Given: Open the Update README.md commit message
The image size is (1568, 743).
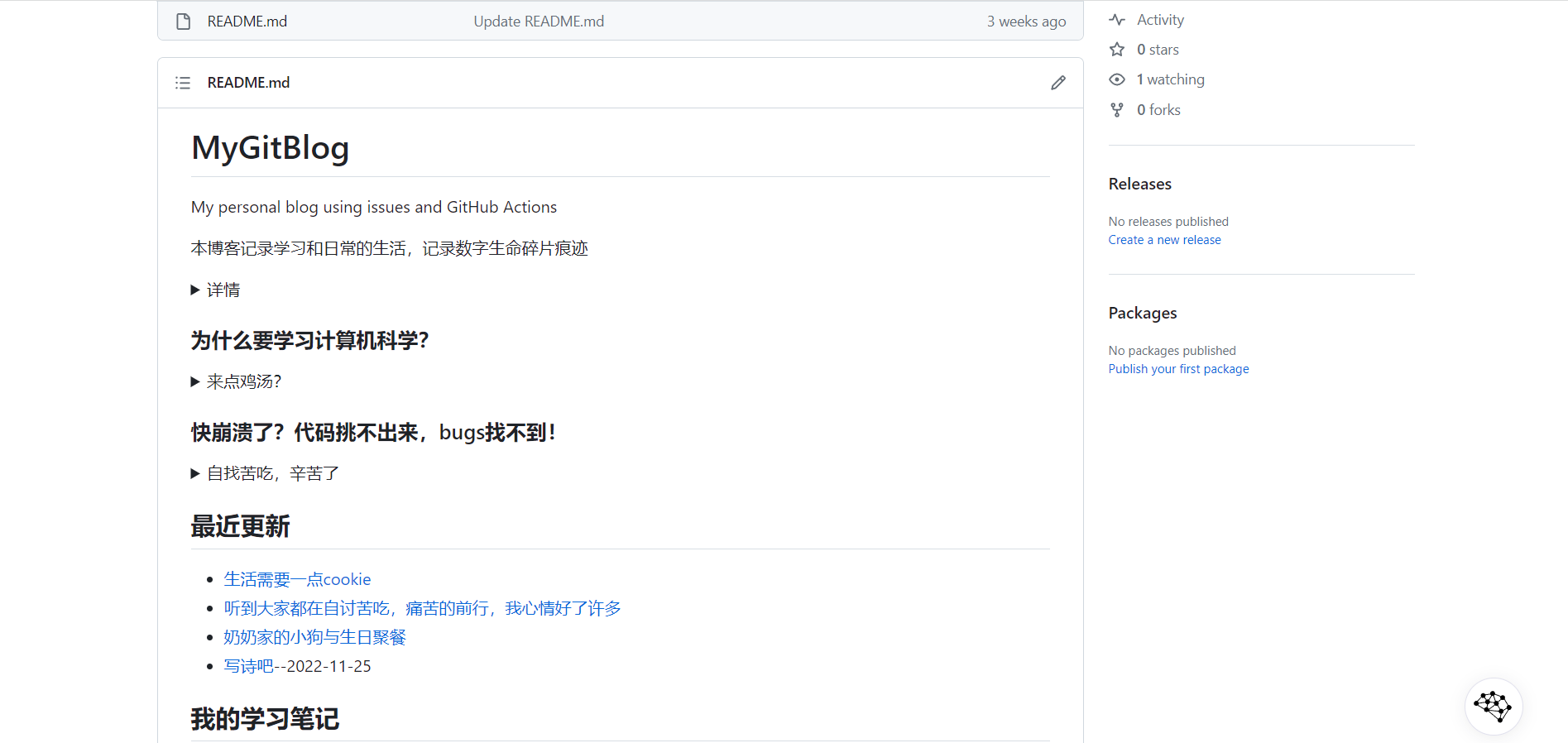Looking at the screenshot, I should click(539, 22).
